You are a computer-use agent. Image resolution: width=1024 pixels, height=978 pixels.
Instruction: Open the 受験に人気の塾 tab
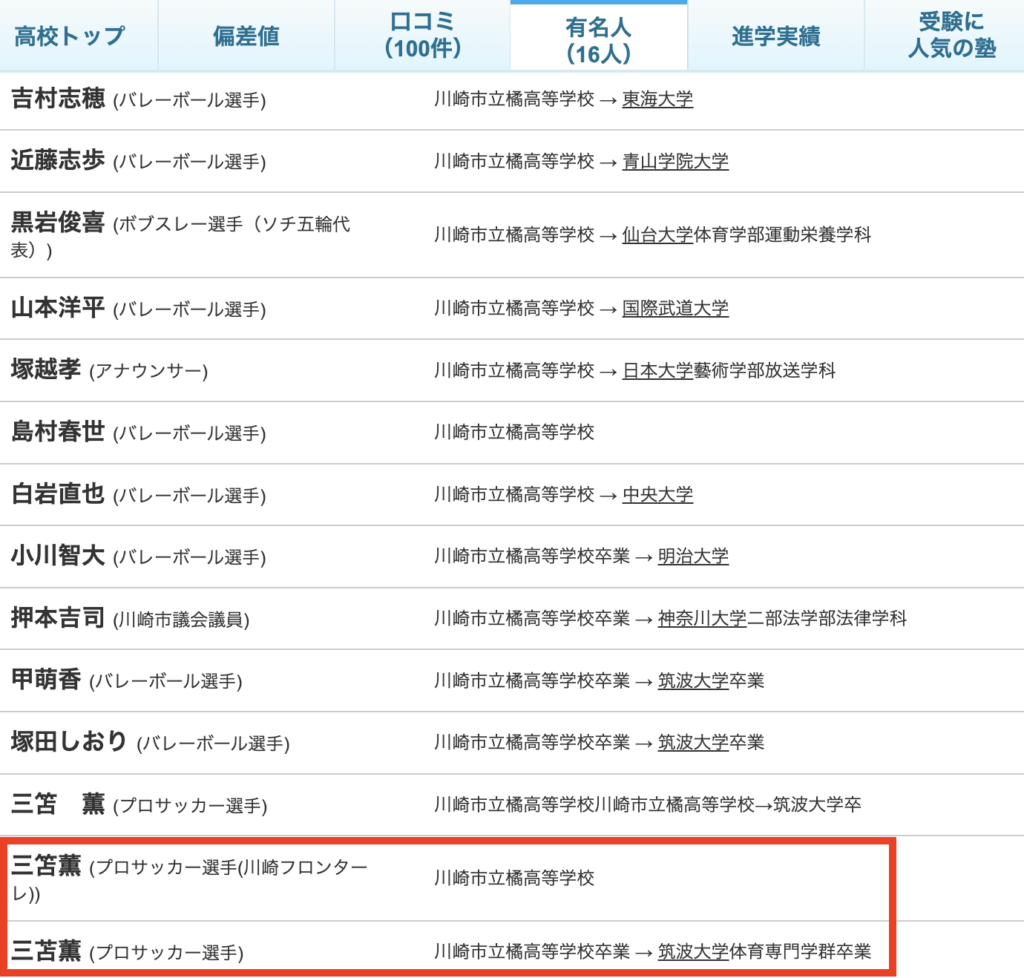pos(951,36)
